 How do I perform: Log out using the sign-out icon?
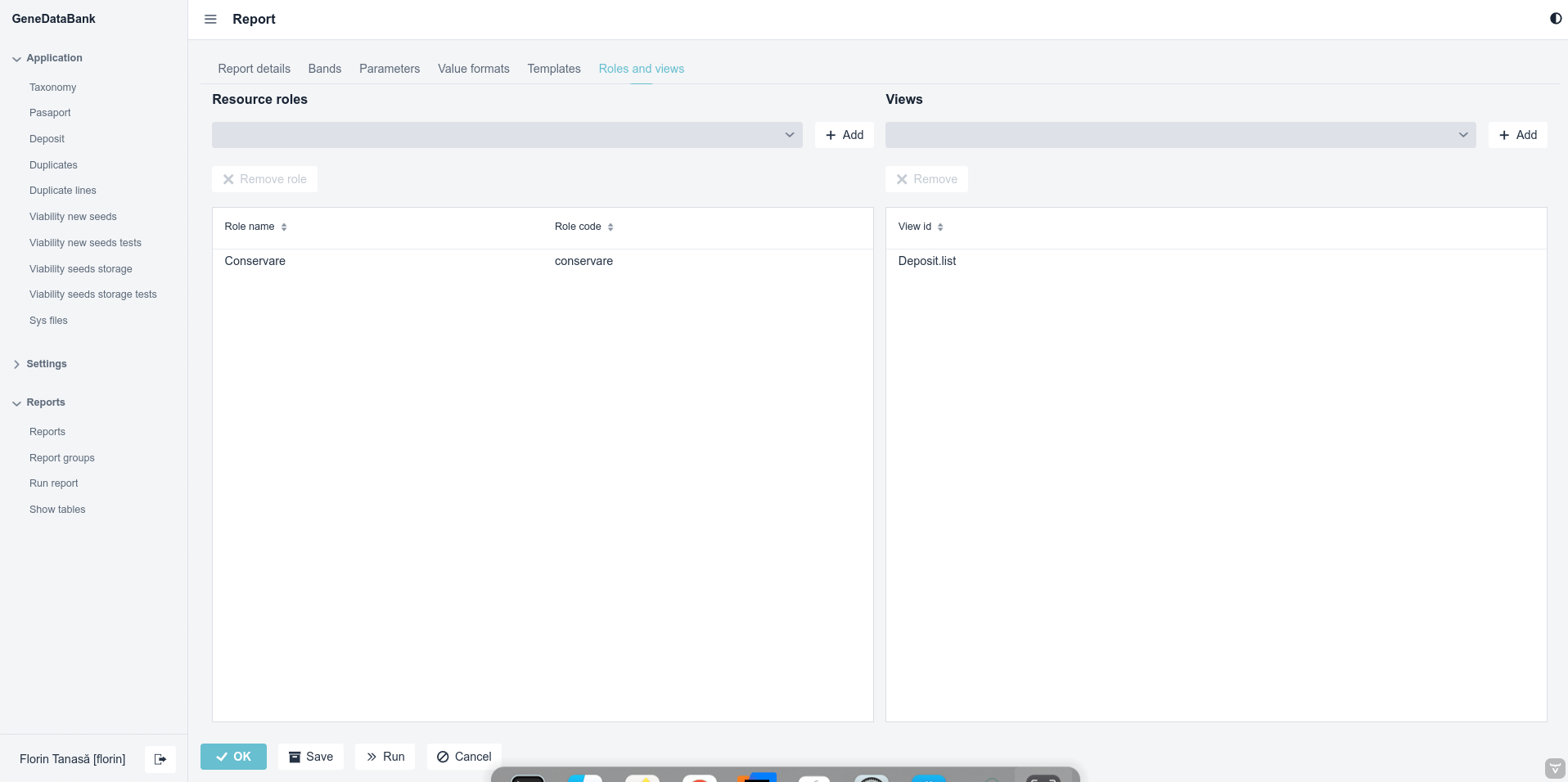coord(160,759)
